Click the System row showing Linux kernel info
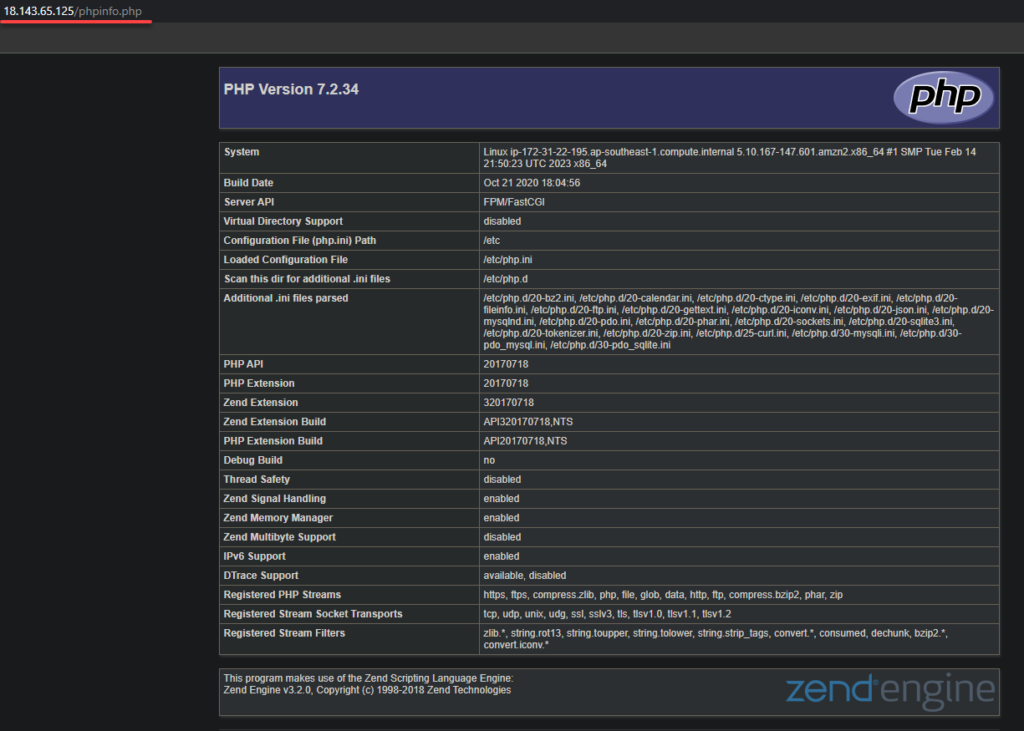This screenshot has width=1024, height=731. pyautogui.click(x=700, y=158)
